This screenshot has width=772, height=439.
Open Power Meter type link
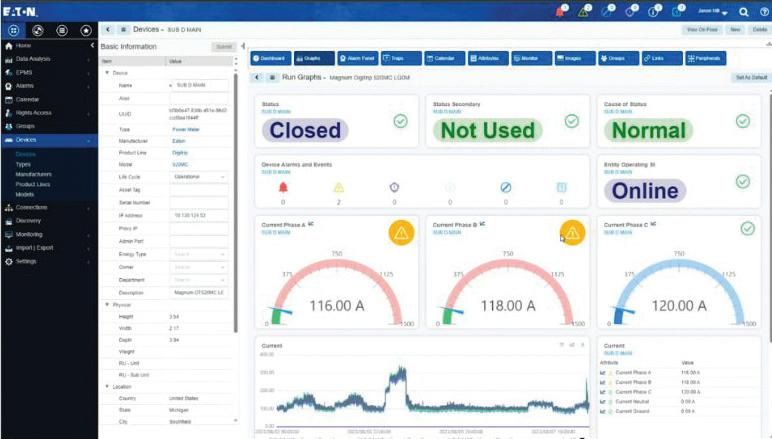click(186, 129)
